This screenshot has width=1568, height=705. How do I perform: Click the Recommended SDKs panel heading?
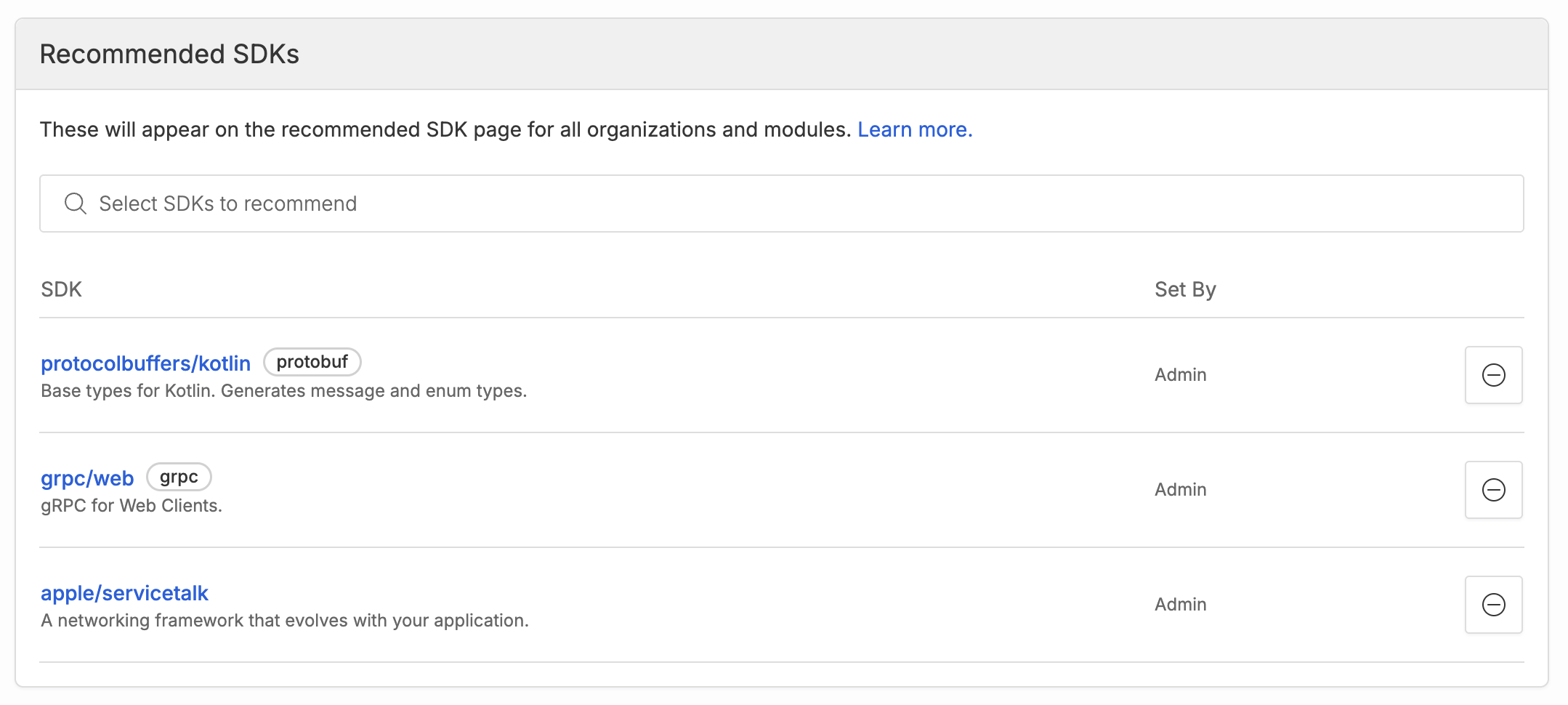(169, 55)
